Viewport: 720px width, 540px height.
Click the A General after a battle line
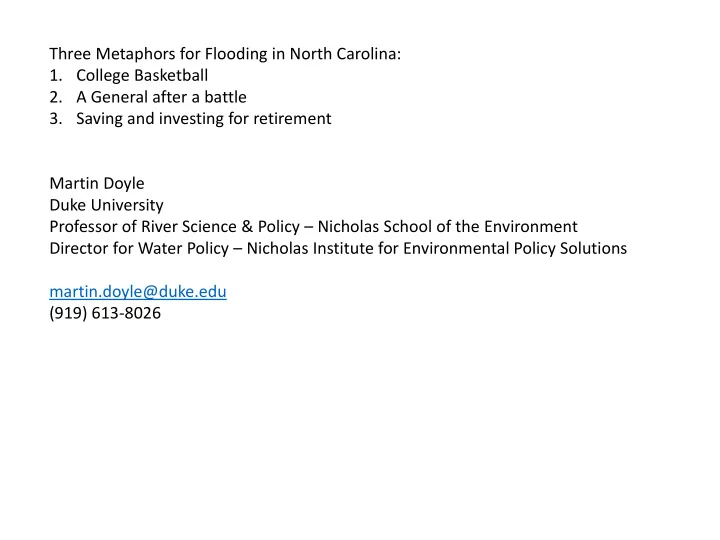pyautogui.click(x=161, y=97)
